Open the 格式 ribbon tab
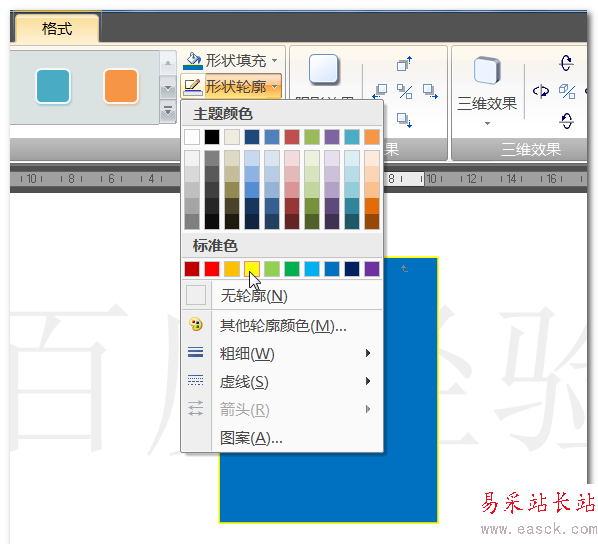598x544 pixels. click(57, 29)
